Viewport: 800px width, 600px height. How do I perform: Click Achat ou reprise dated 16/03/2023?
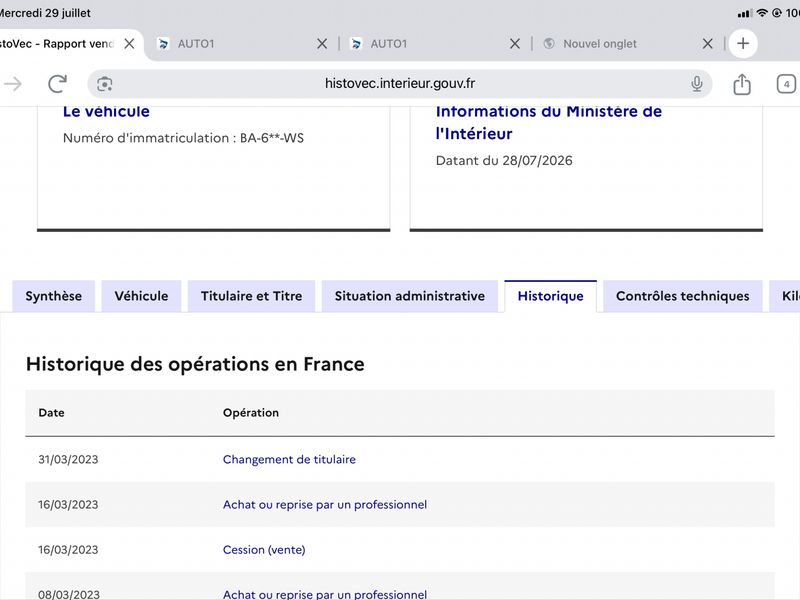click(325, 505)
